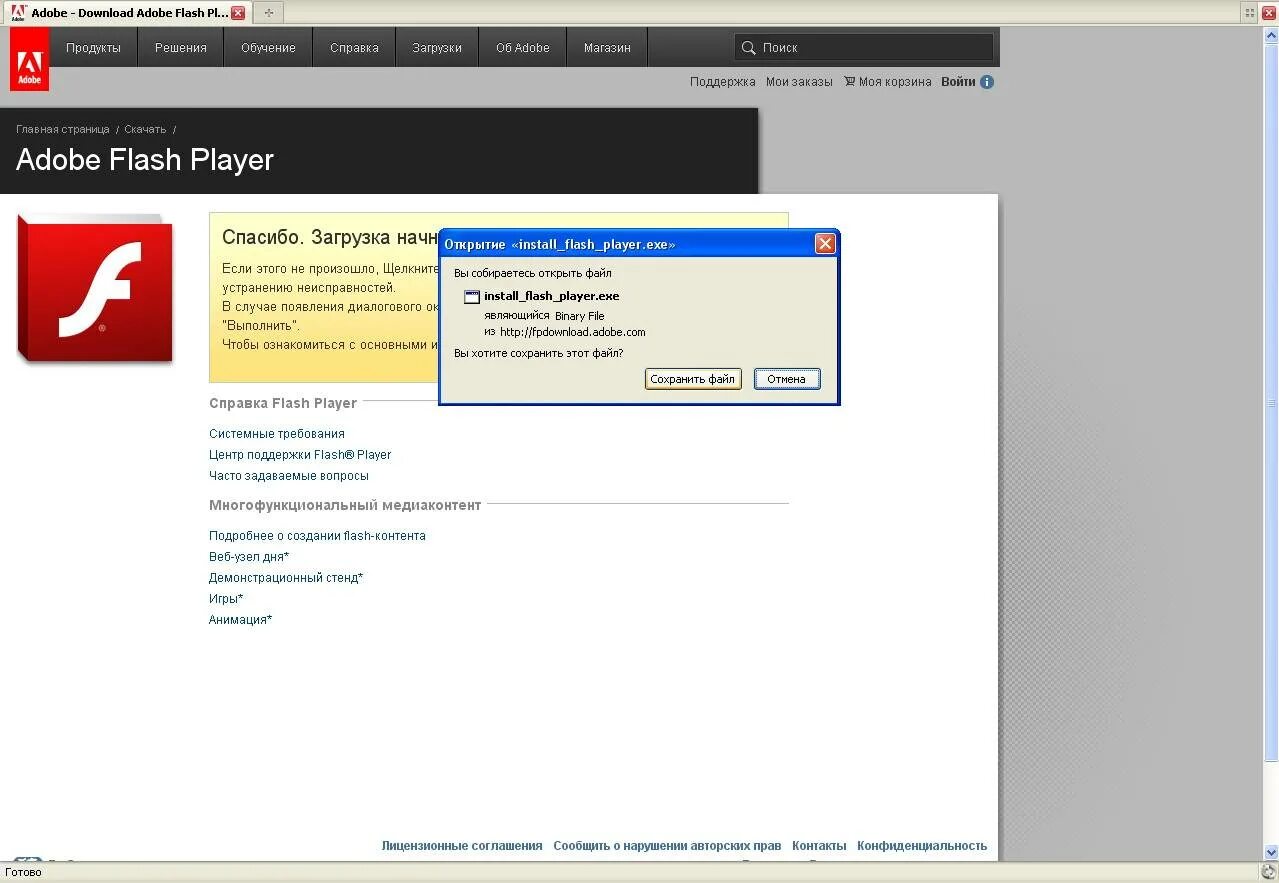The image size is (1279, 883).
Task: Click the Отмена button
Action: coord(787,379)
